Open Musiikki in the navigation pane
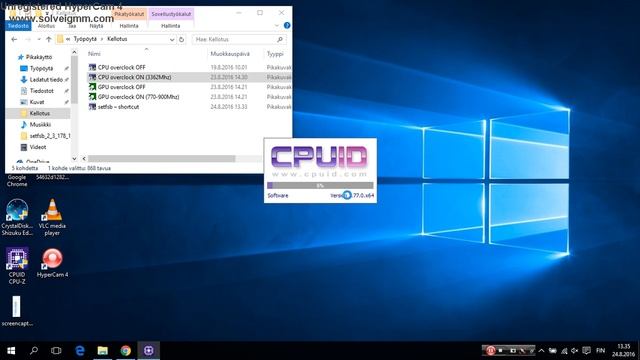640x360 pixels. pos(40,124)
